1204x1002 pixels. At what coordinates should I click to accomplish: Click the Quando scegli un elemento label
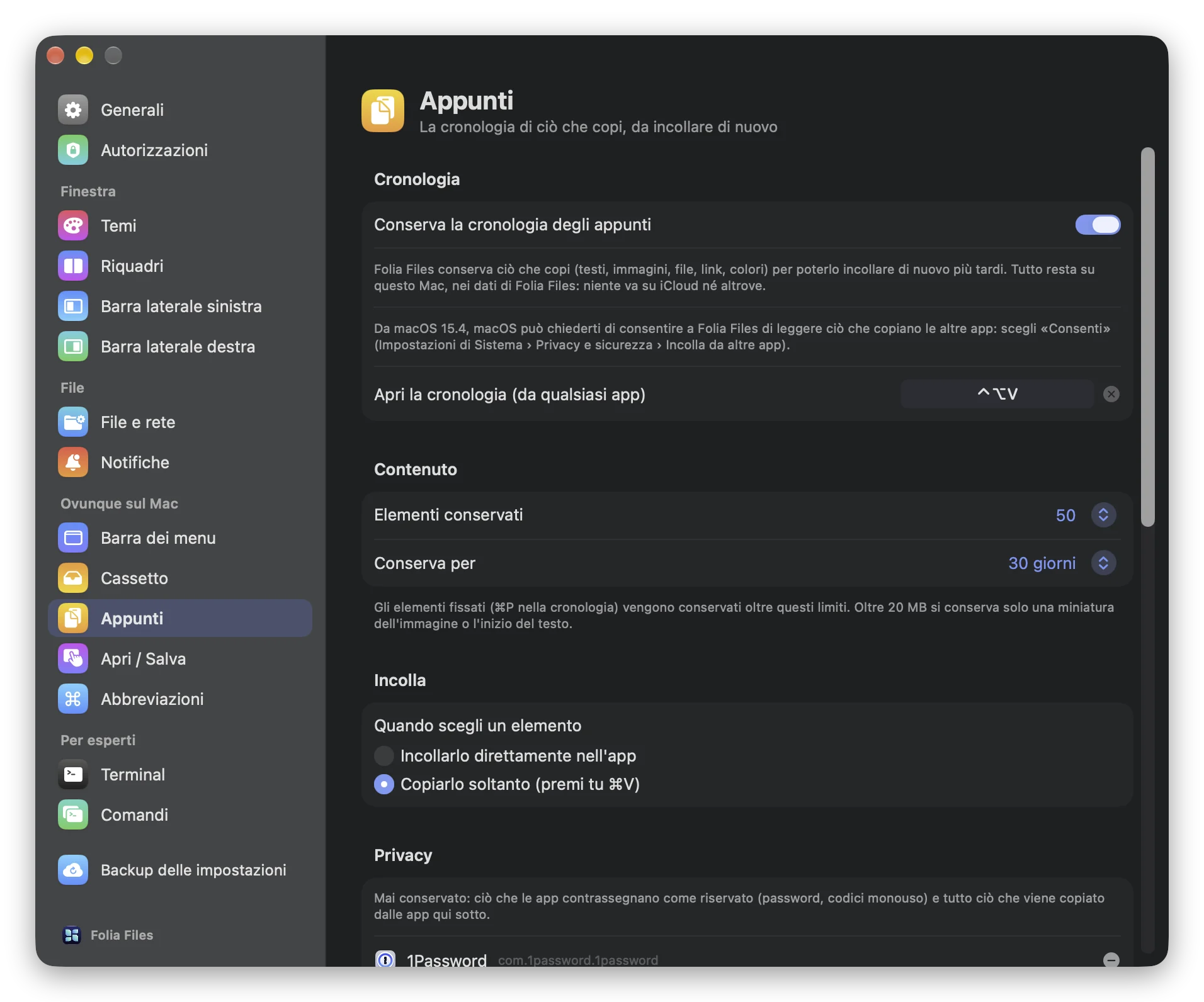tap(477, 726)
